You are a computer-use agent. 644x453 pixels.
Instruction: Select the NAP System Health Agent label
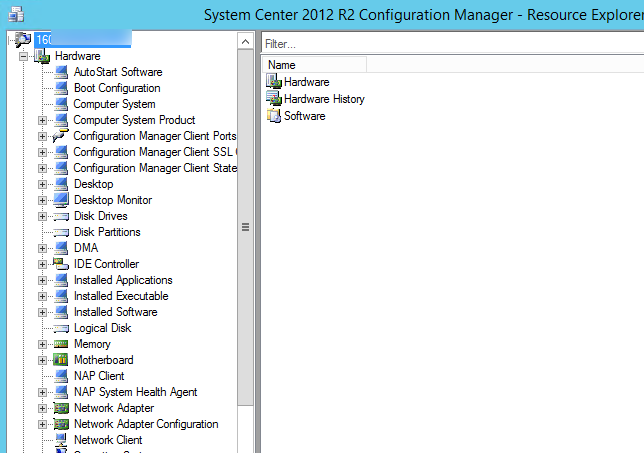point(136,392)
